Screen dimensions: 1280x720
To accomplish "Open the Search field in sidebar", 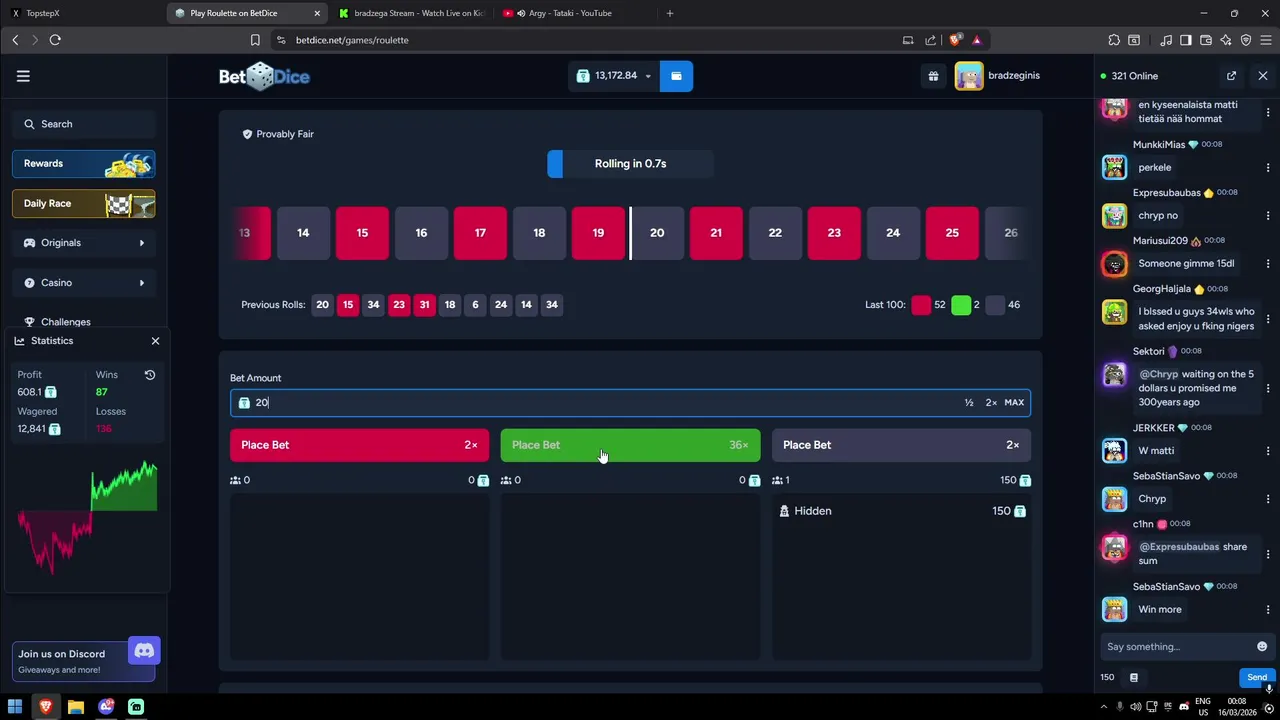I will click(x=84, y=124).
